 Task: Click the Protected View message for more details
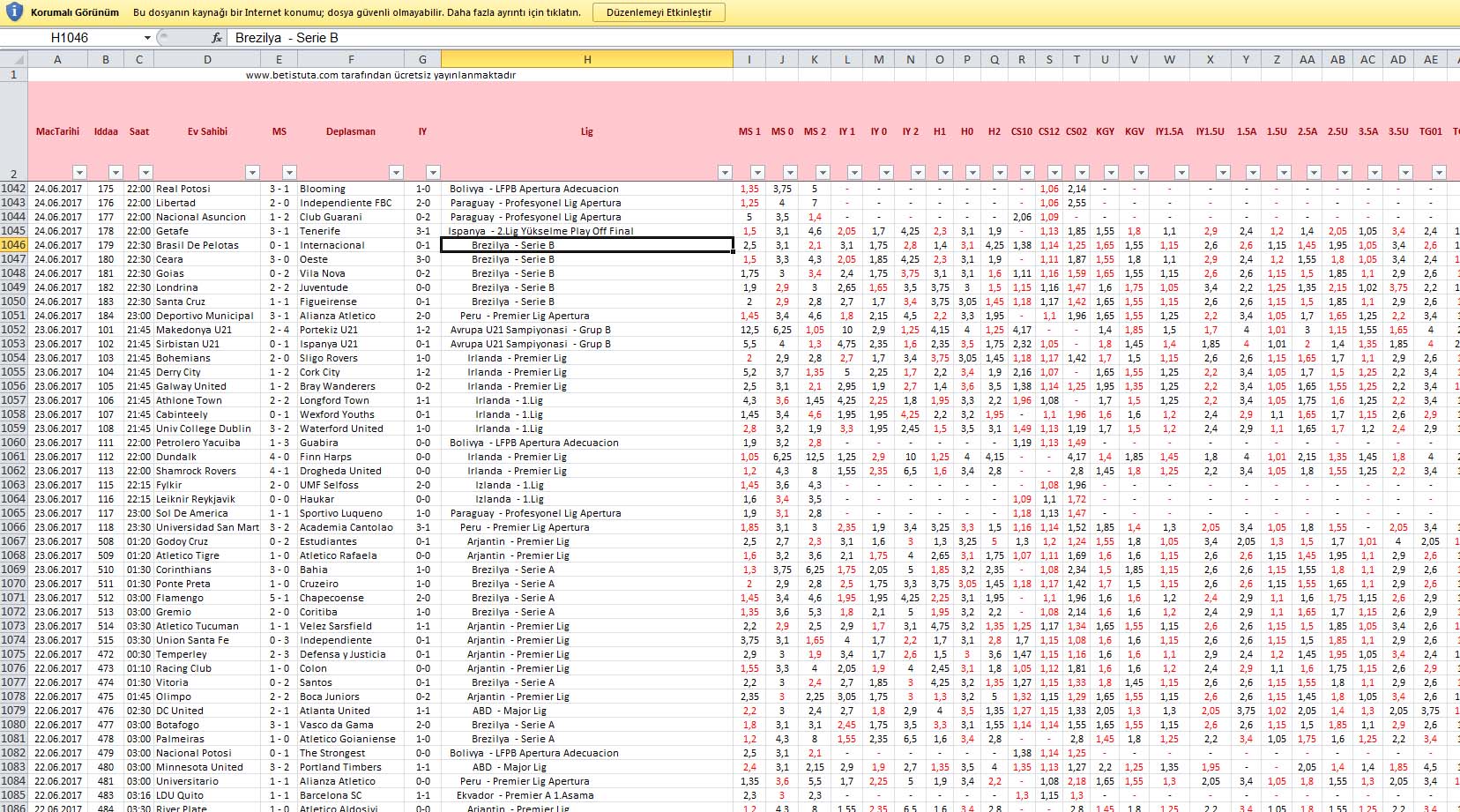(x=357, y=12)
